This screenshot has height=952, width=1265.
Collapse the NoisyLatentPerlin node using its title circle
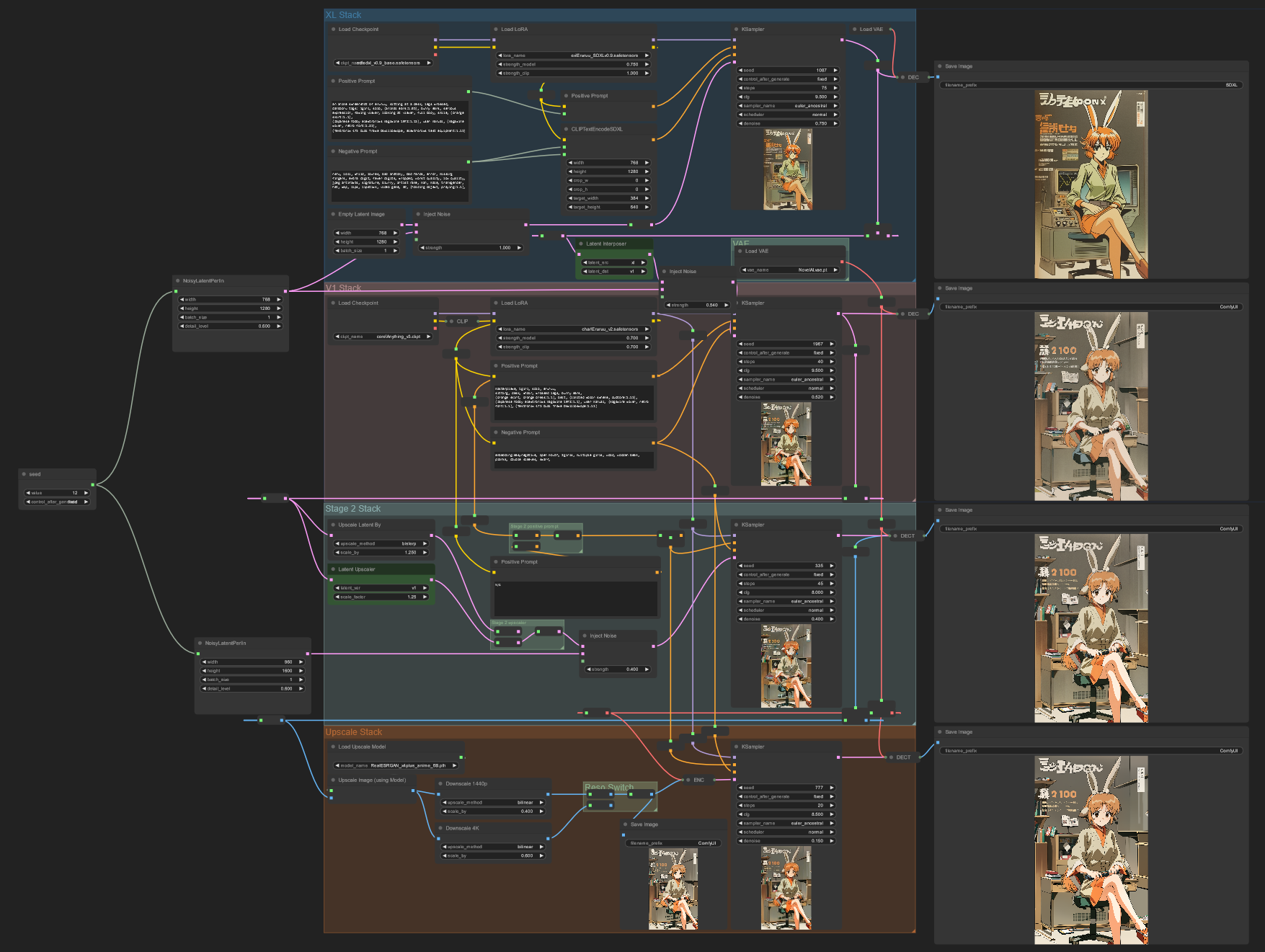177,280
